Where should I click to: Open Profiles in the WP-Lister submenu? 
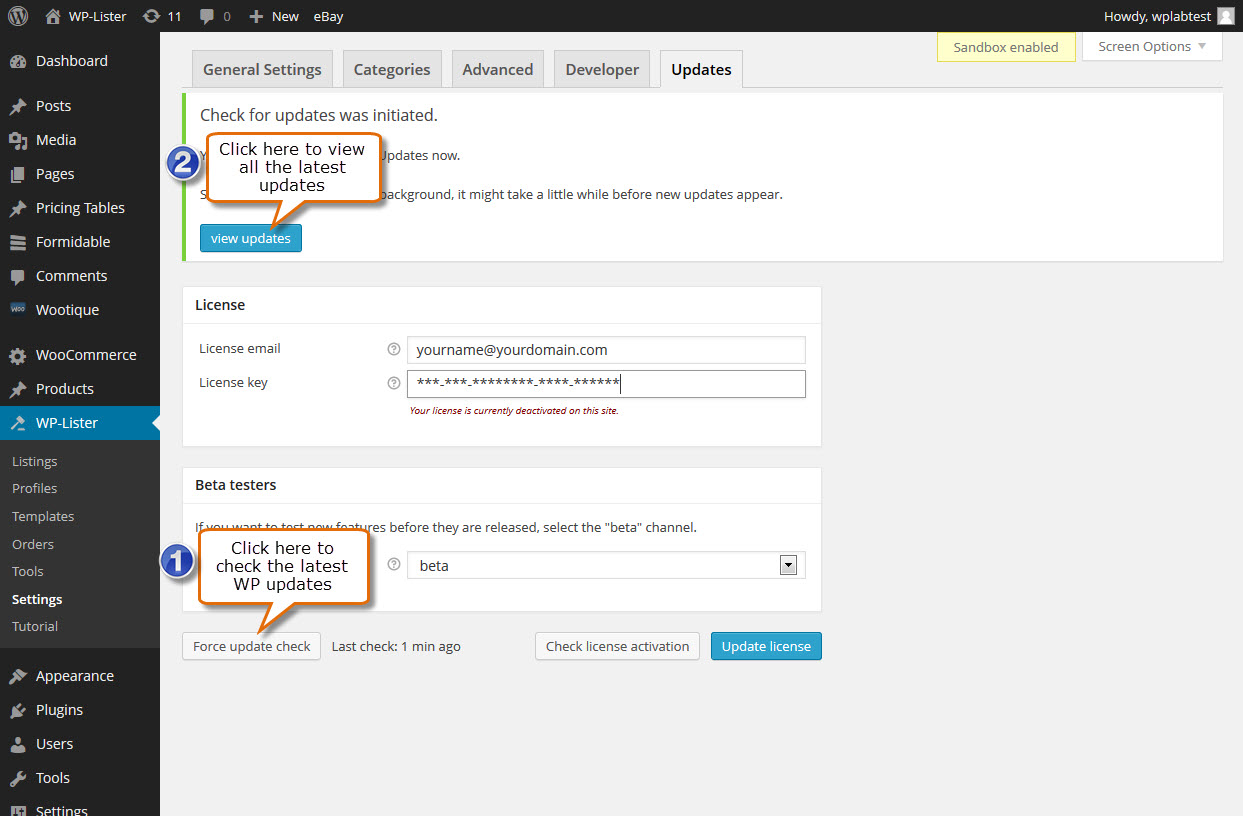[34, 488]
